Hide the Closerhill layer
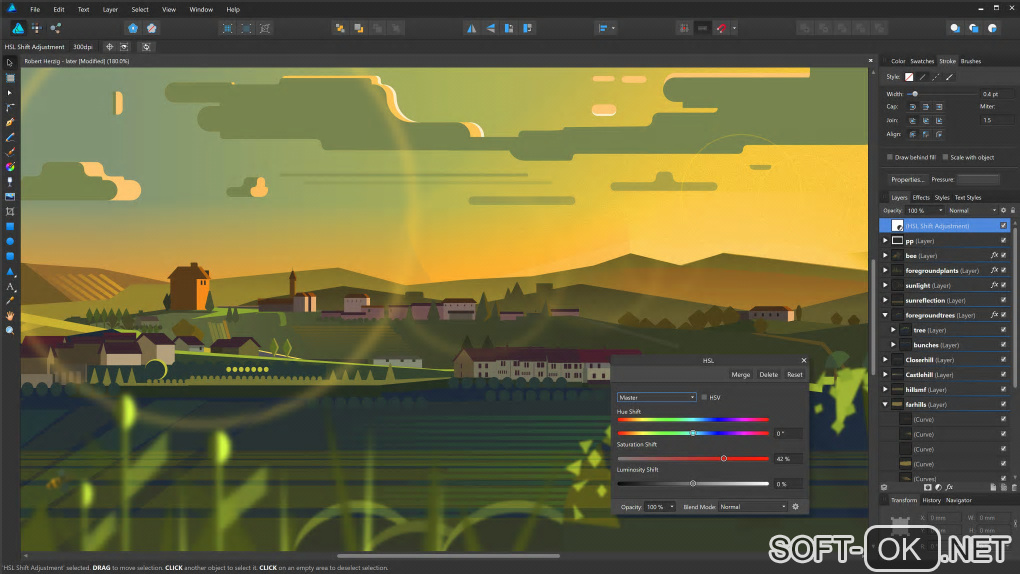The height and width of the screenshot is (574, 1020). click(1004, 360)
